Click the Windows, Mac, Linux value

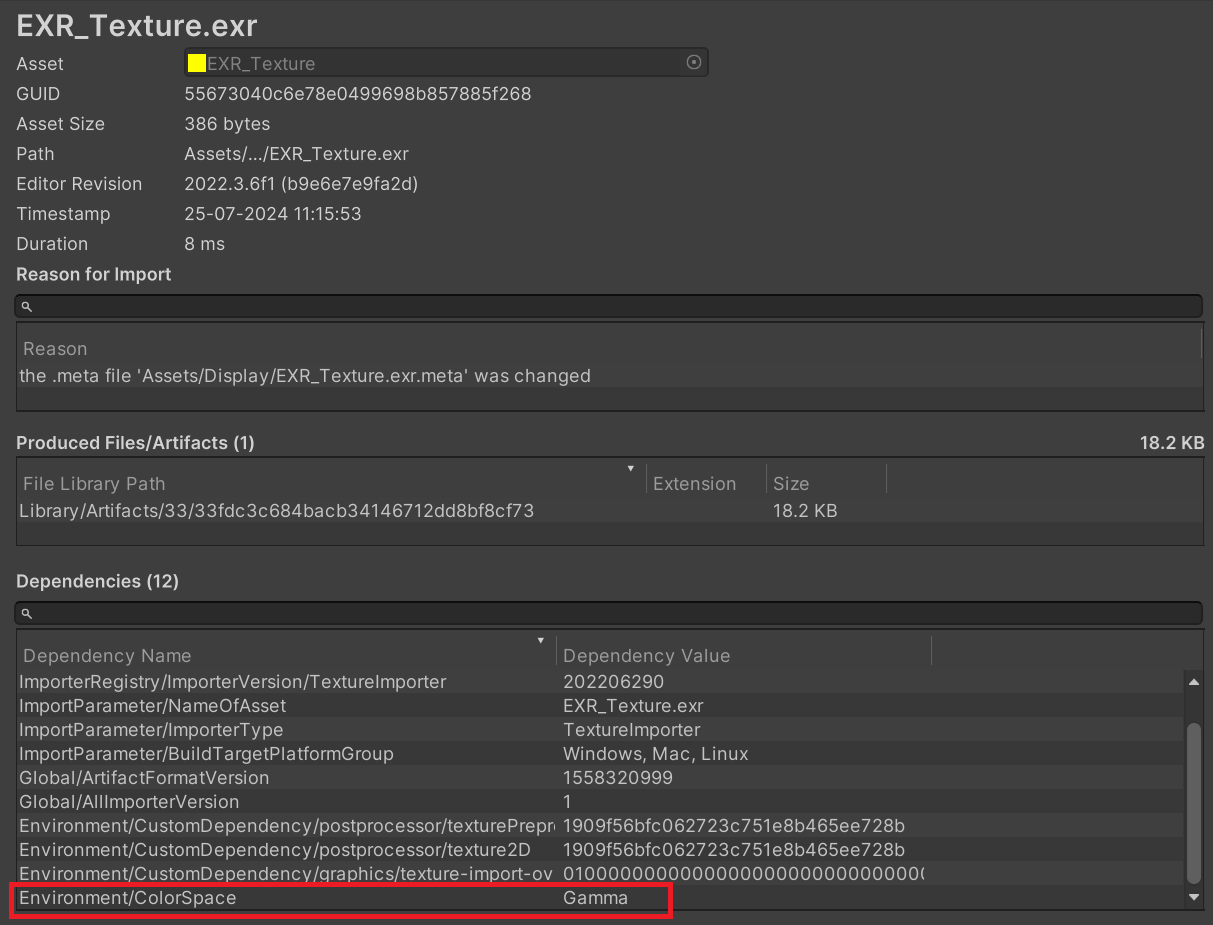coord(656,754)
